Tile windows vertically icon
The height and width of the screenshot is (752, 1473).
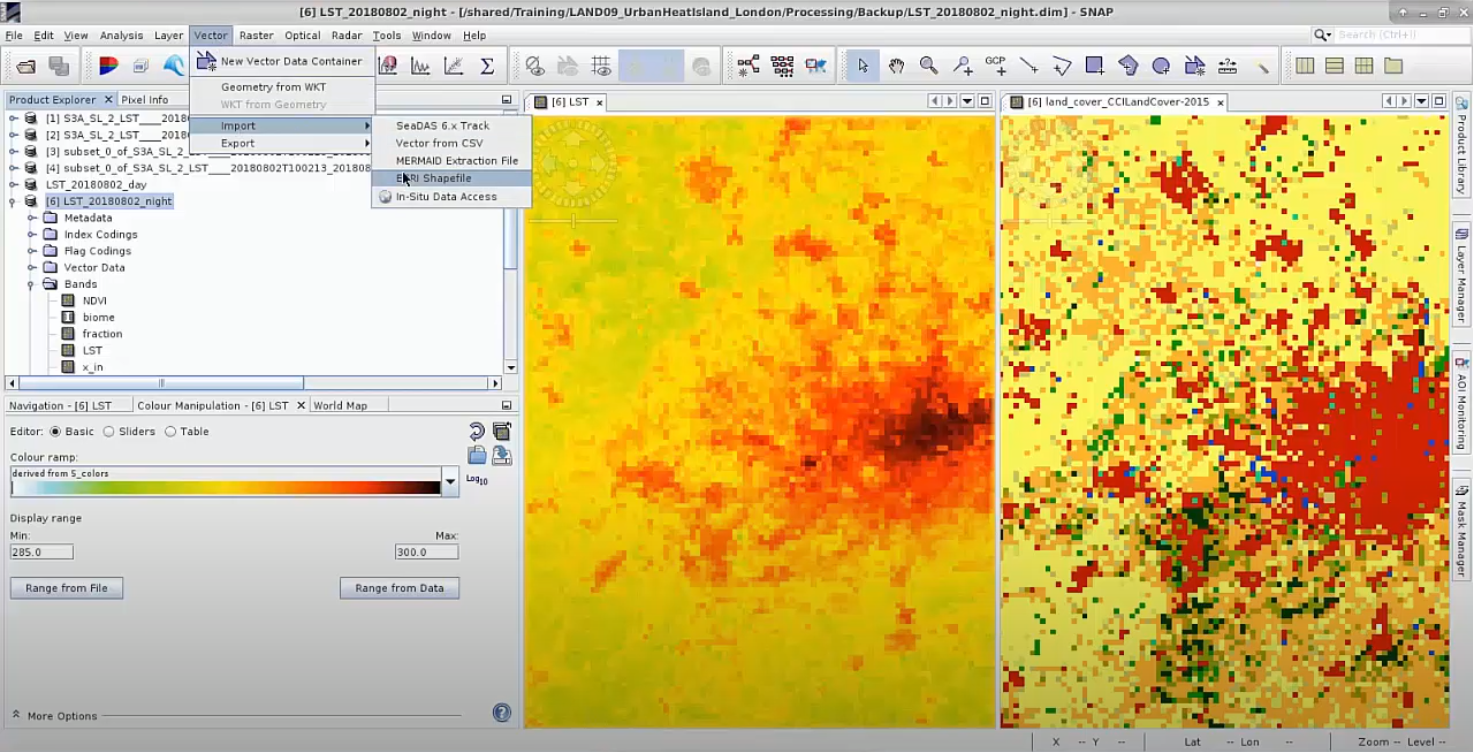click(1334, 66)
